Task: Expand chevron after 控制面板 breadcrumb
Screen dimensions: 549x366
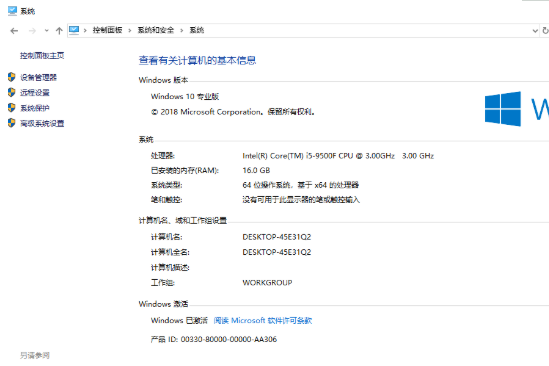Action: [130, 30]
